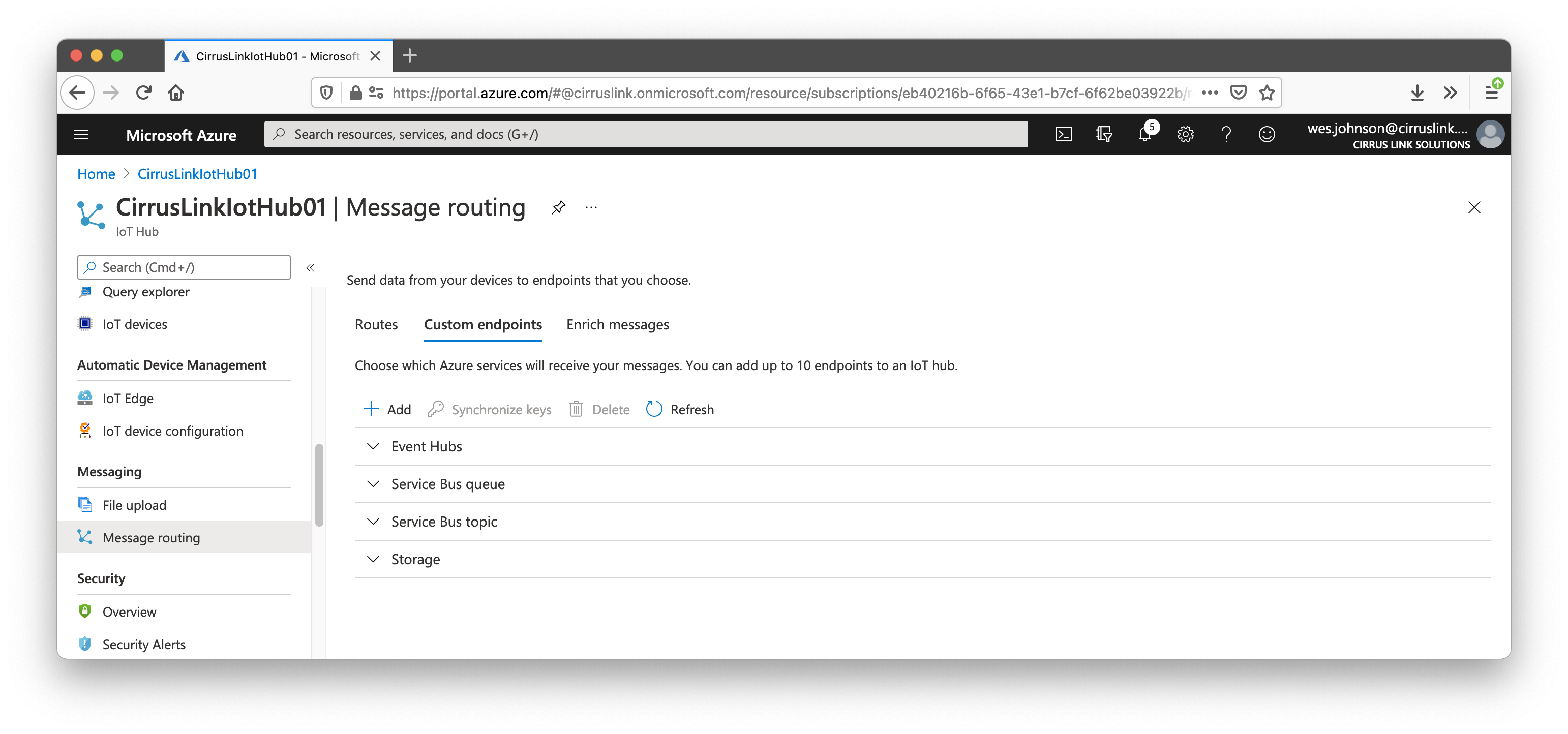
Task: Switch to the Enrich messages tab
Action: [617, 324]
